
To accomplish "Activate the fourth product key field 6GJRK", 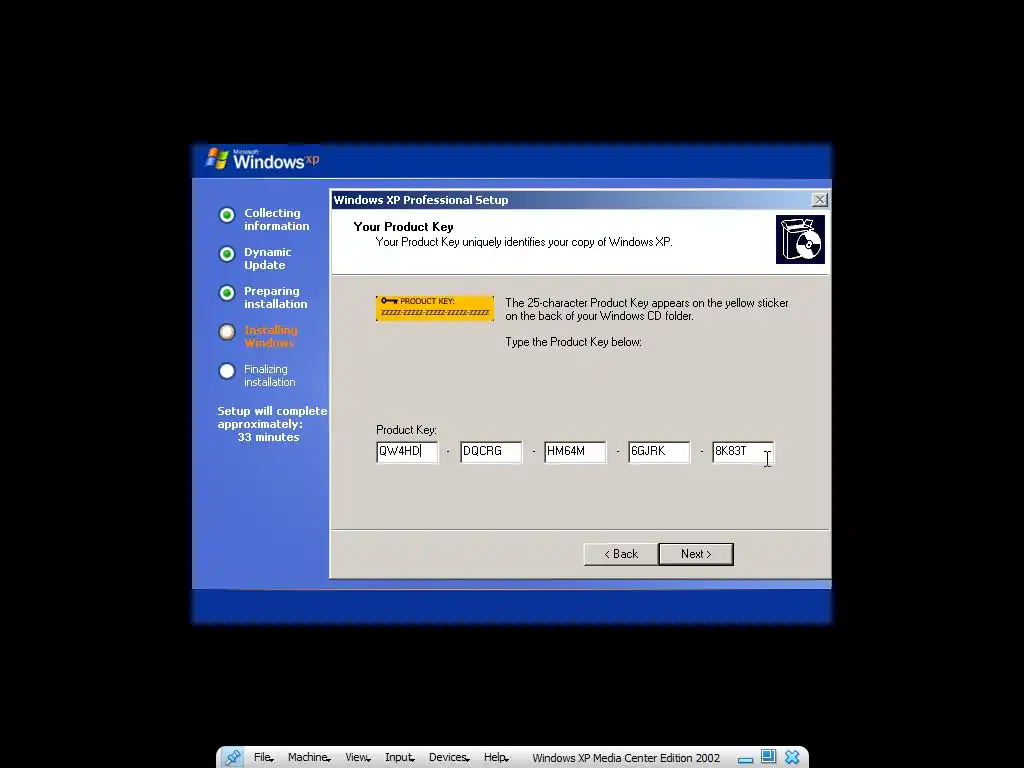I will (x=659, y=451).
